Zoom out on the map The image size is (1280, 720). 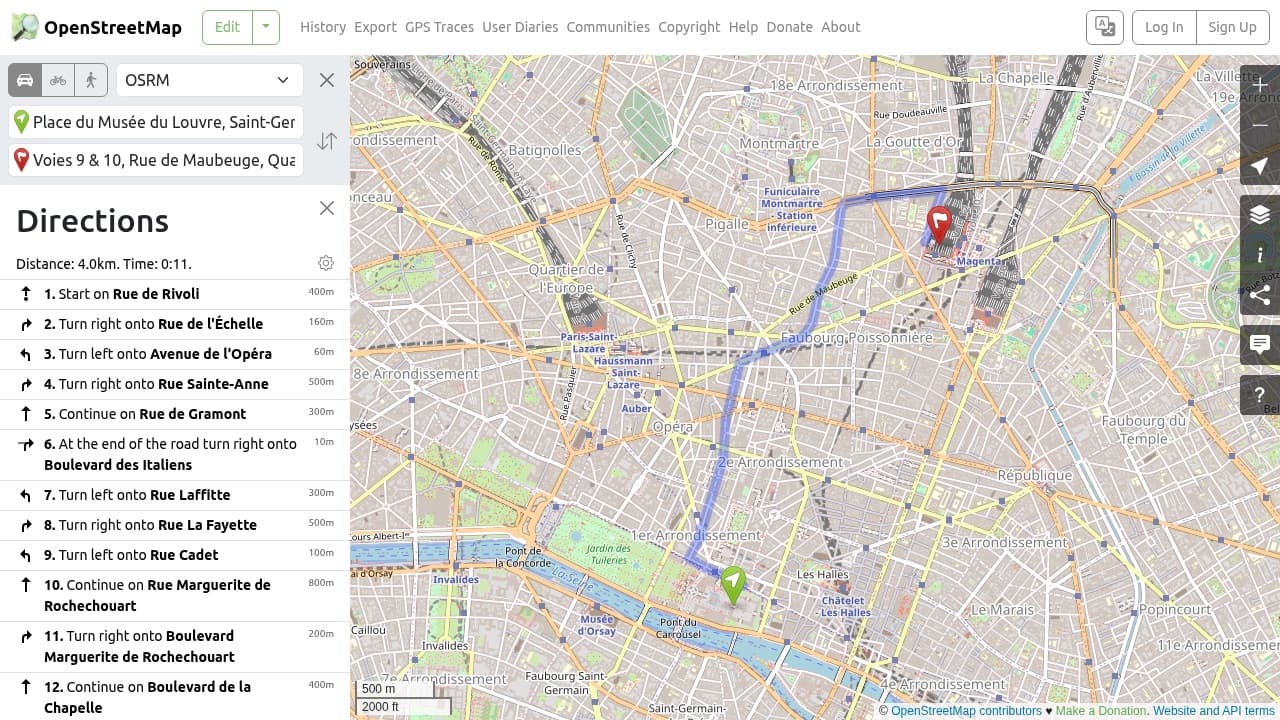point(1260,125)
